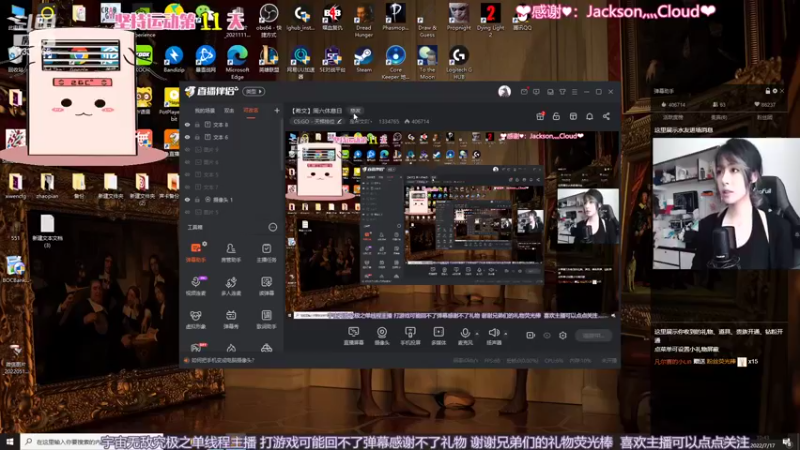
Task: Add a new scene with plus button
Action: pos(277,110)
